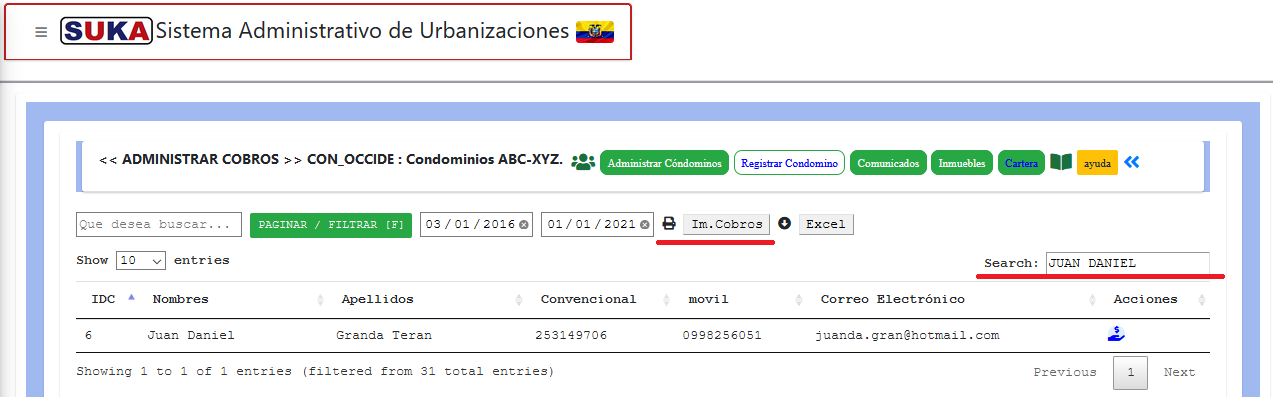Click the payment hand icon for Juan Daniel
1273x397 pixels.
(1117, 334)
